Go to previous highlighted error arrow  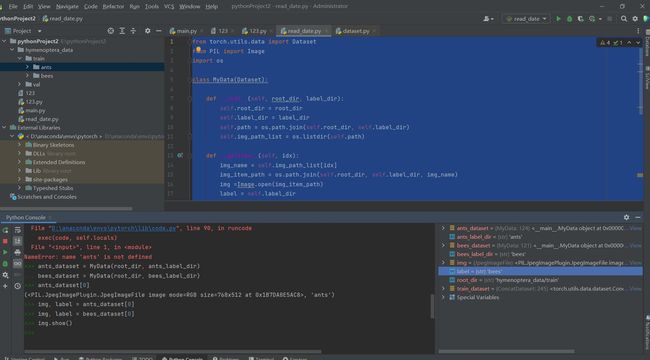(x=629, y=43)
